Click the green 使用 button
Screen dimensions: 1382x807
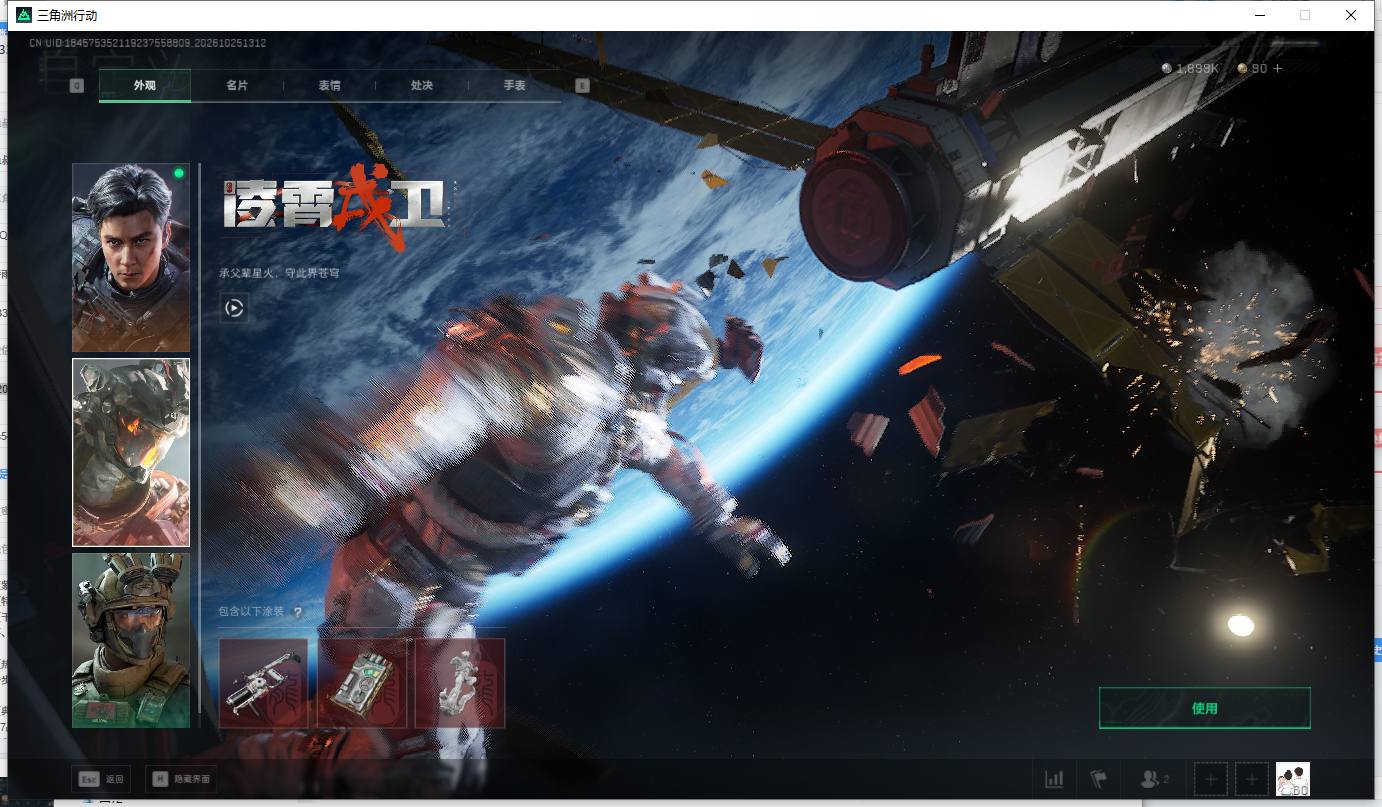(1204, 708)
